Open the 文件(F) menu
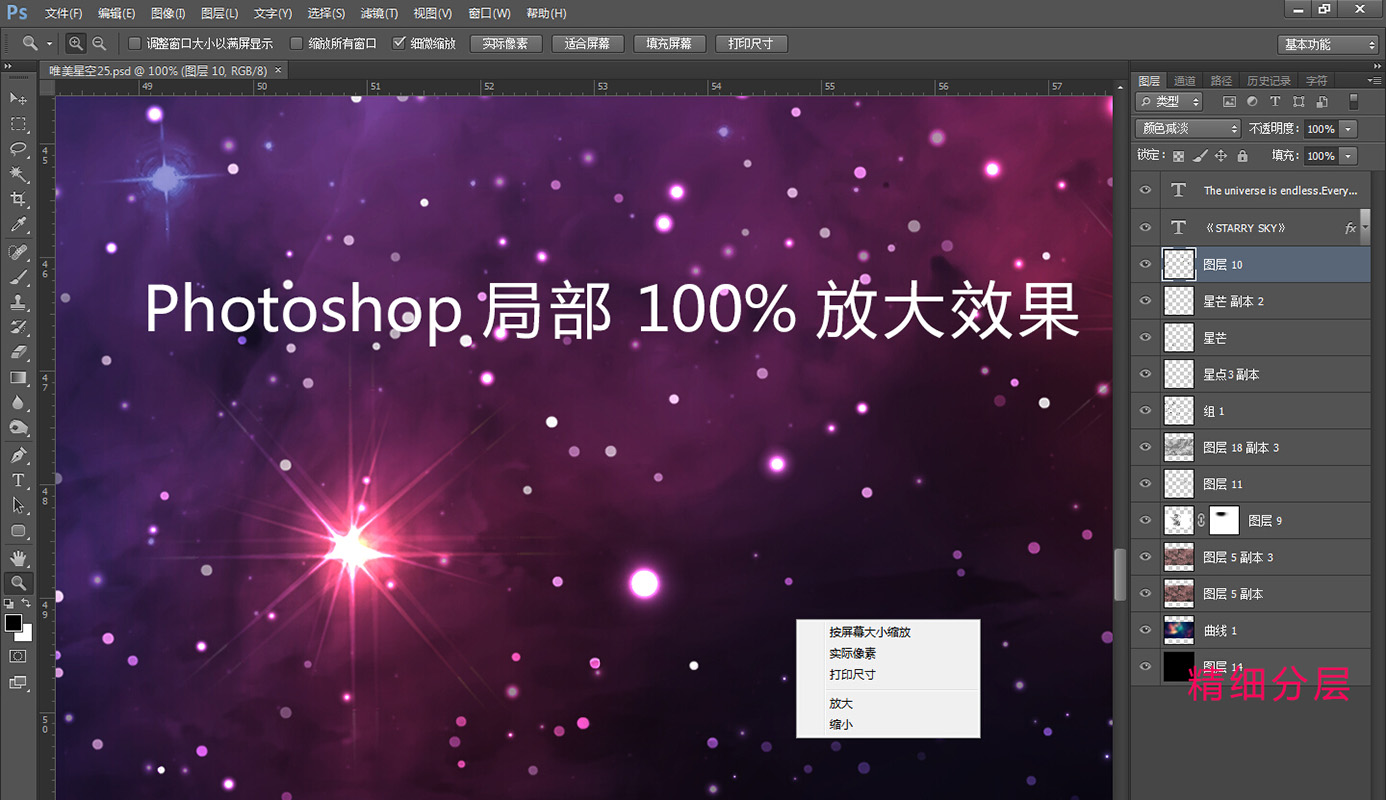This screenshot has height=800, width=1386. [63, 13]
